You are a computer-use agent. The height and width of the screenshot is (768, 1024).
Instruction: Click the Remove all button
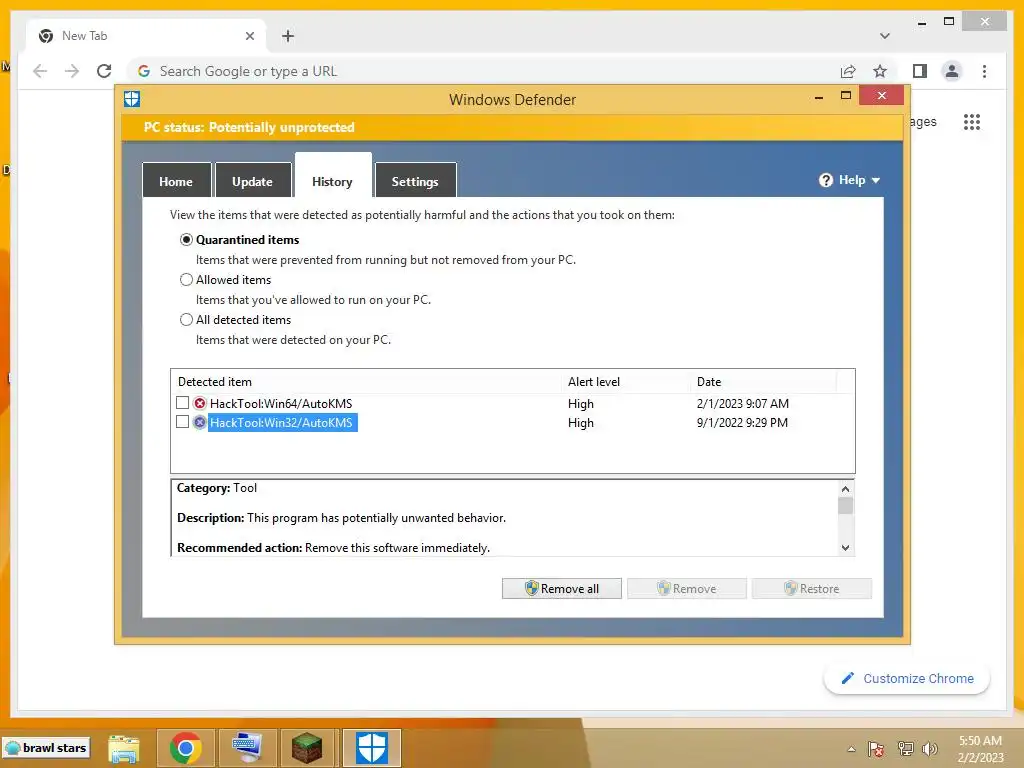click(x=562, y=588)
